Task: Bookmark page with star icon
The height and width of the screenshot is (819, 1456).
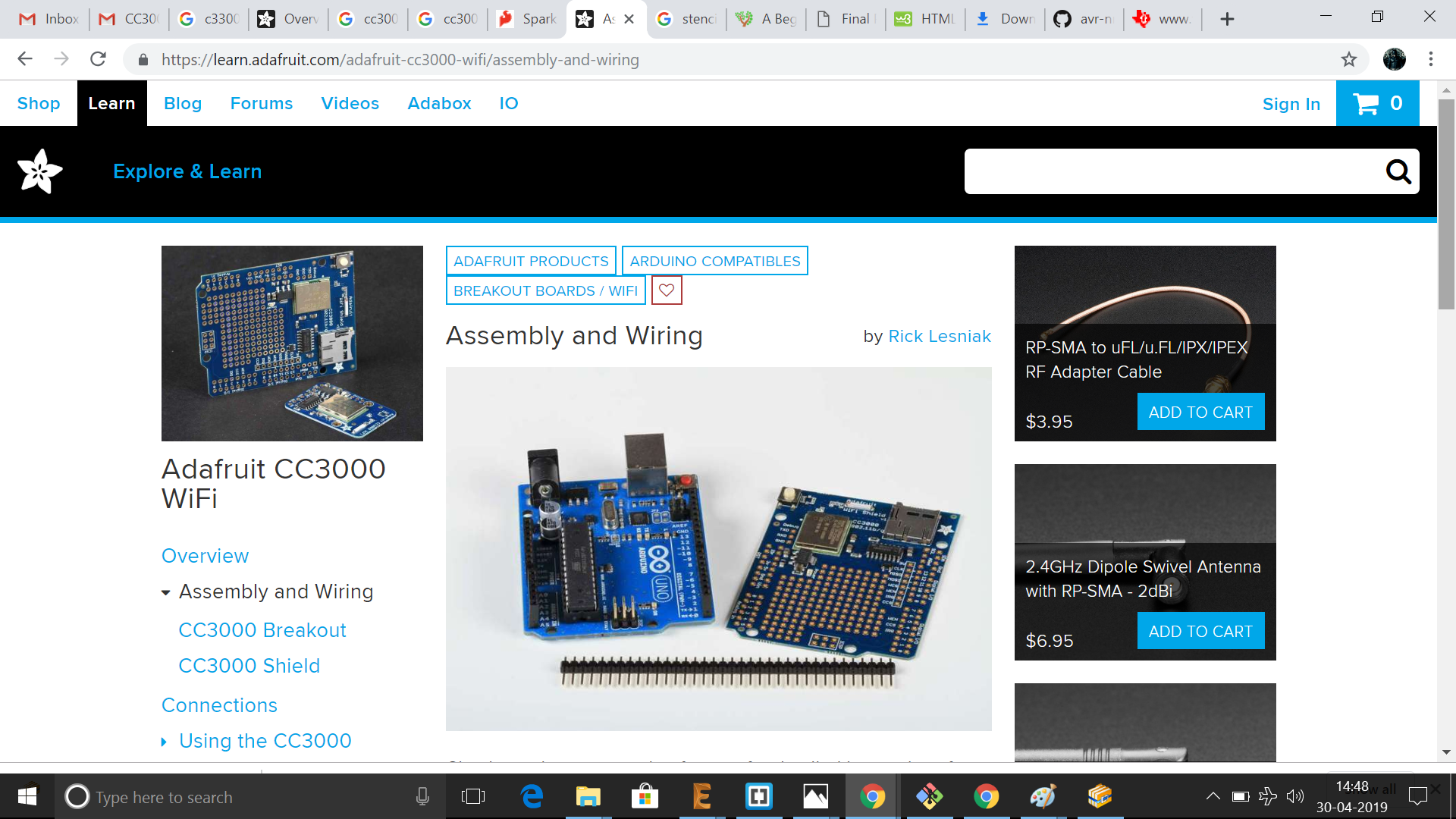Action: pos(1348,59)
